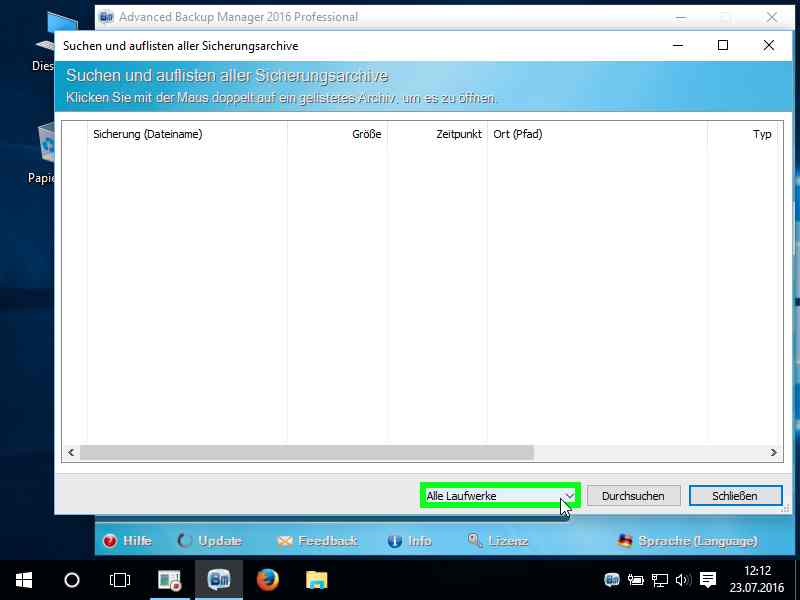Viewport: 800px width, 600px height.
Task: Click the screen recorder taskbar icon
Action: coord(170,580)
